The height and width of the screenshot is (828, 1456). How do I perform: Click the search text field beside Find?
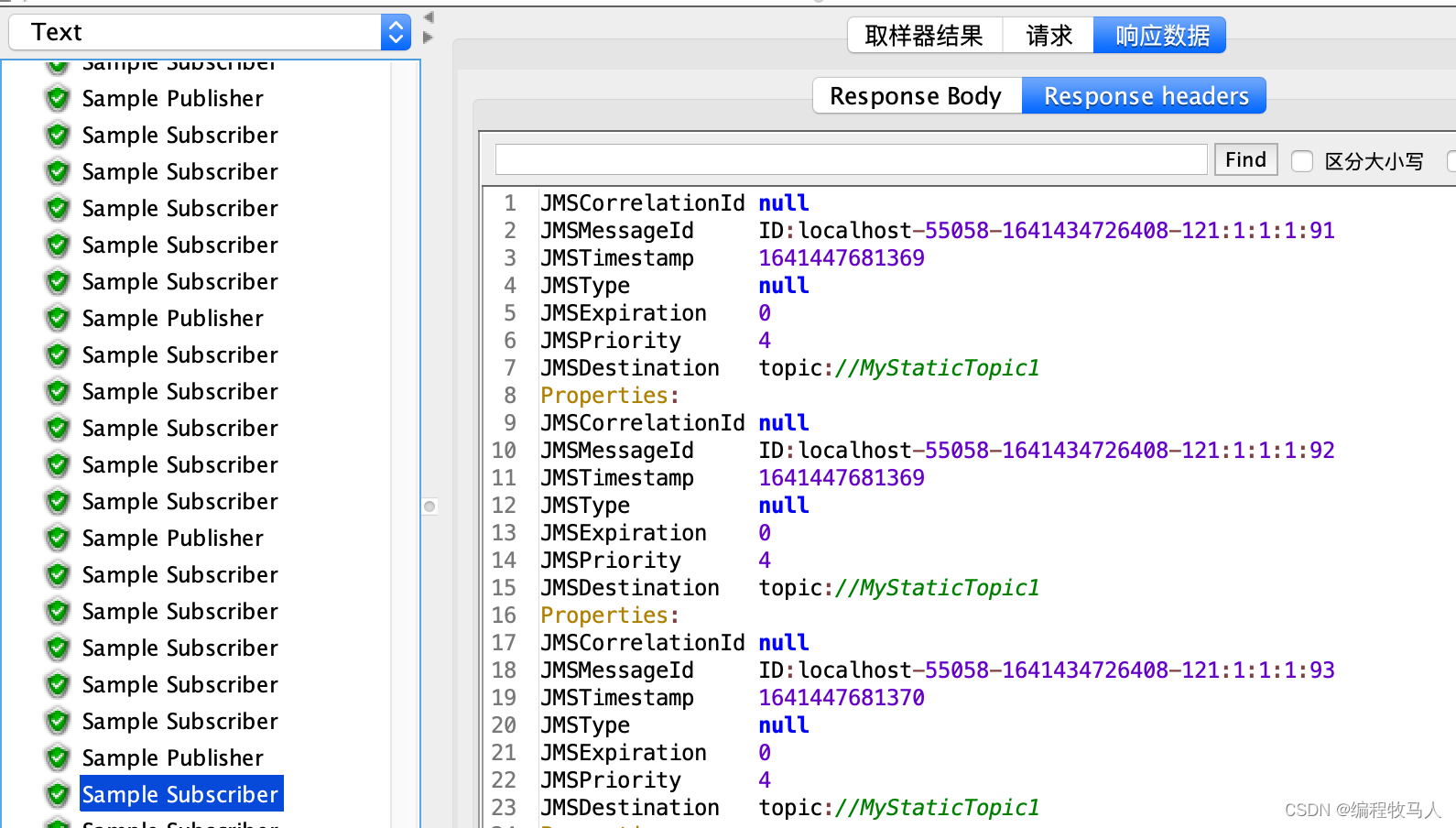coord(851,159)
